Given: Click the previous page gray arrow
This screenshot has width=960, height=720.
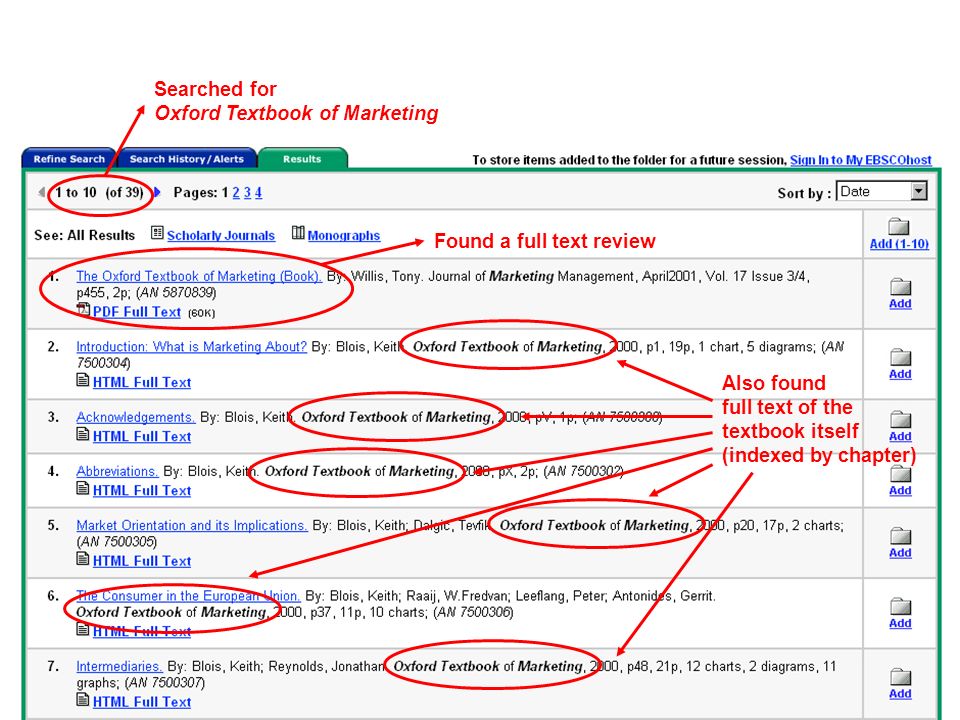Looking at the screenshot, I should tap(42, 192).
